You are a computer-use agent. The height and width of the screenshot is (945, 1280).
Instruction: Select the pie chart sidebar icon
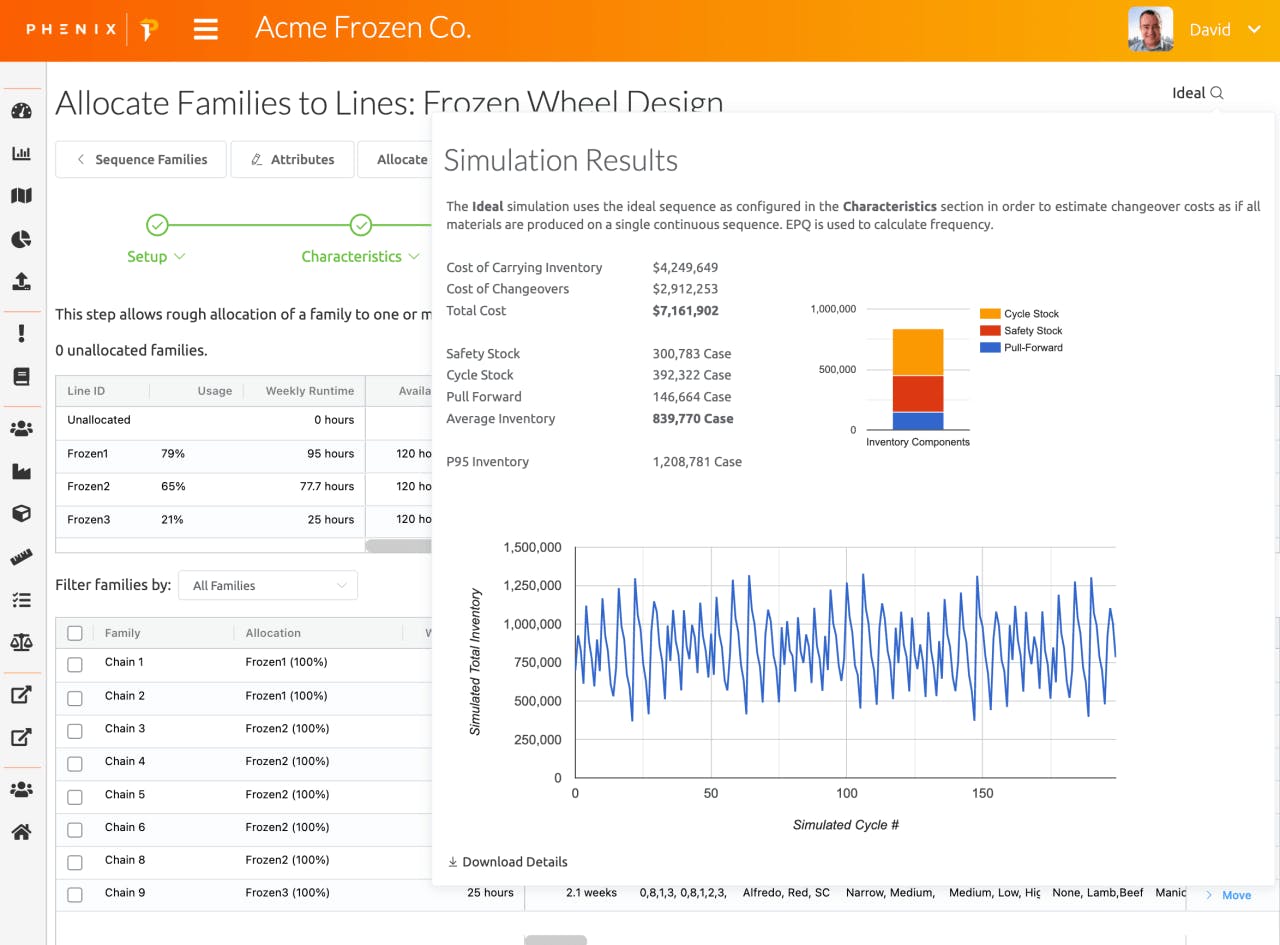click(21, 239)
